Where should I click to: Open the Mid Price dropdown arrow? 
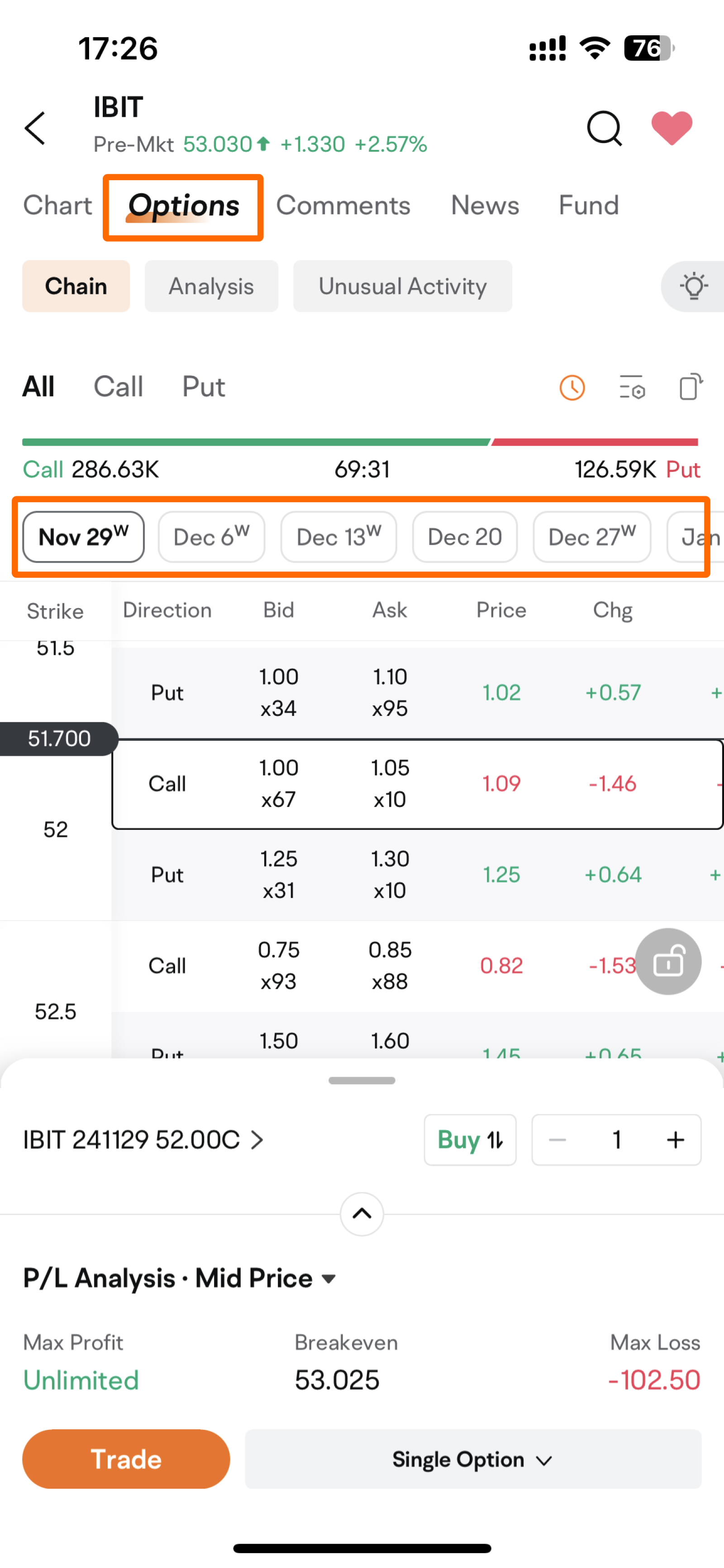pos(329,1279)
